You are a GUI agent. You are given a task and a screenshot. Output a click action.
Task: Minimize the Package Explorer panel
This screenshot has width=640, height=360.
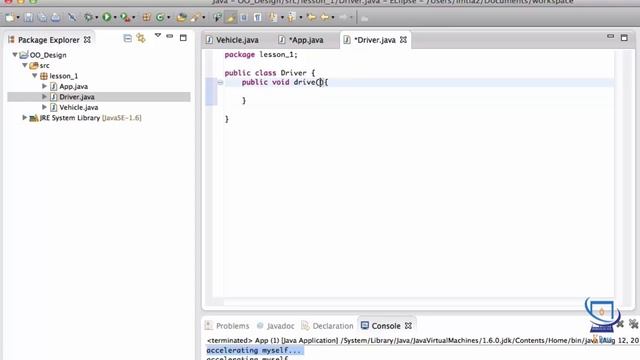[x=170, y=37]
